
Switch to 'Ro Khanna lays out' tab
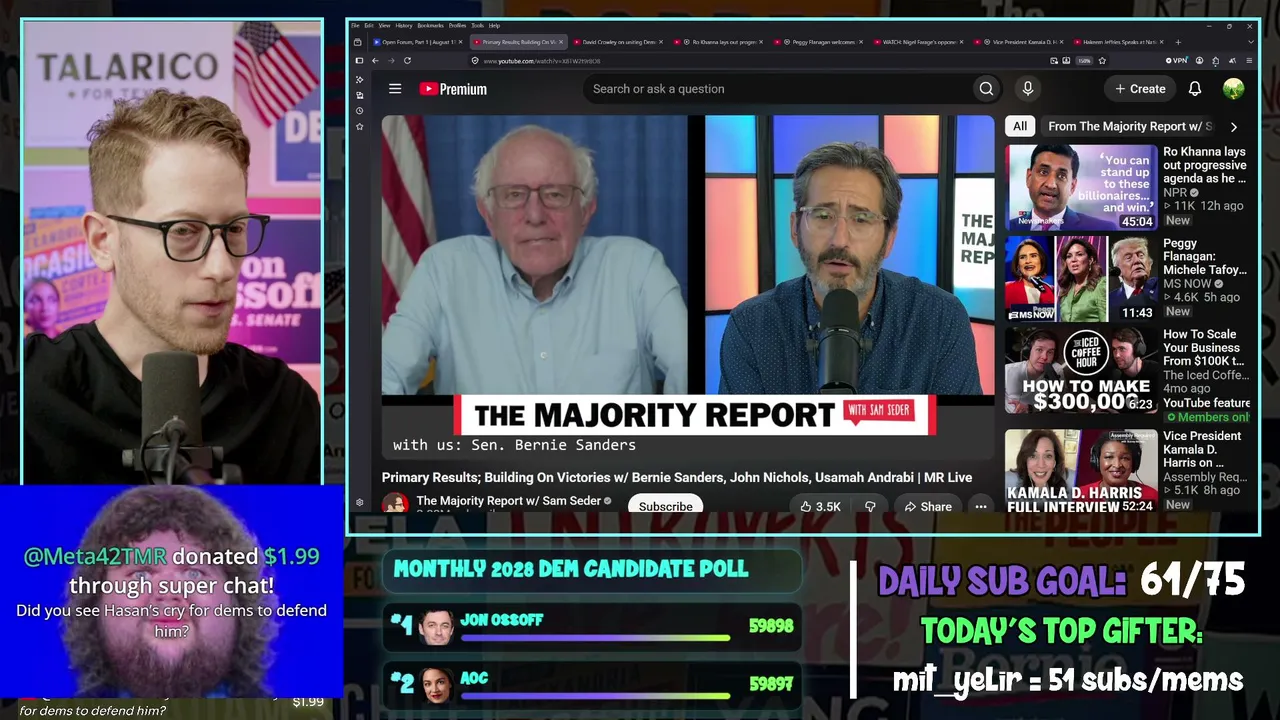[719, 42]
